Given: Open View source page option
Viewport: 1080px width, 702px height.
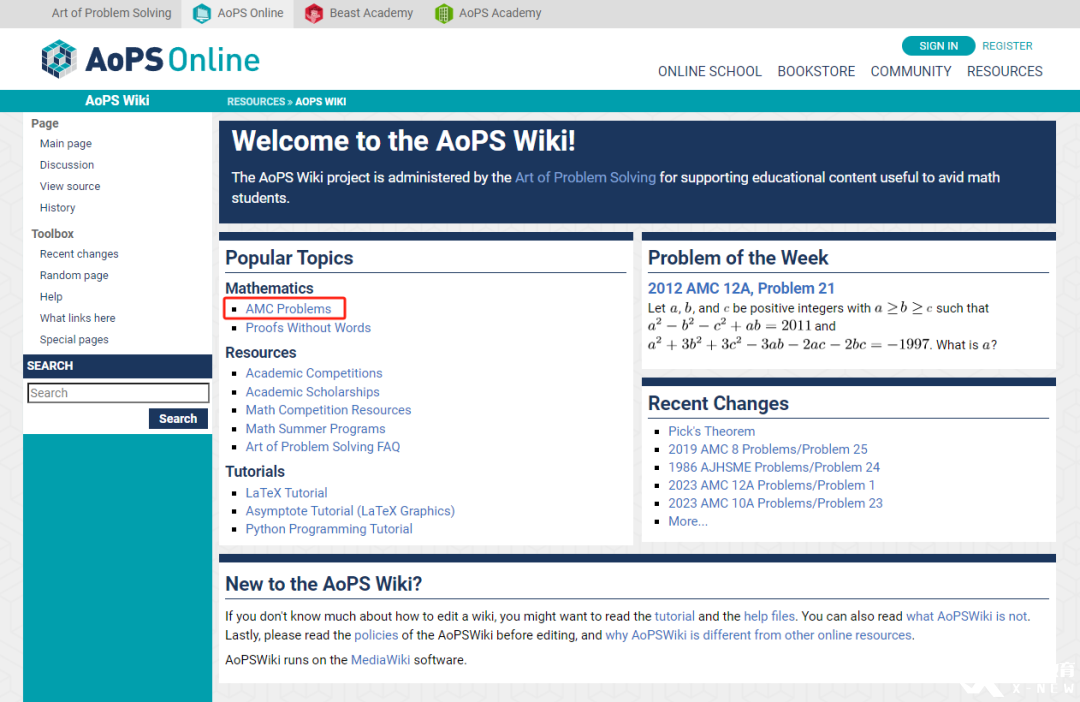Looking at the screenshot, I should point(70,187).
